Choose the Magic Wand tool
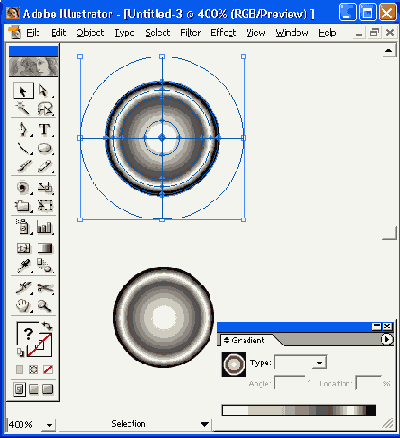400x438 pixels. (x=23, y=109)
